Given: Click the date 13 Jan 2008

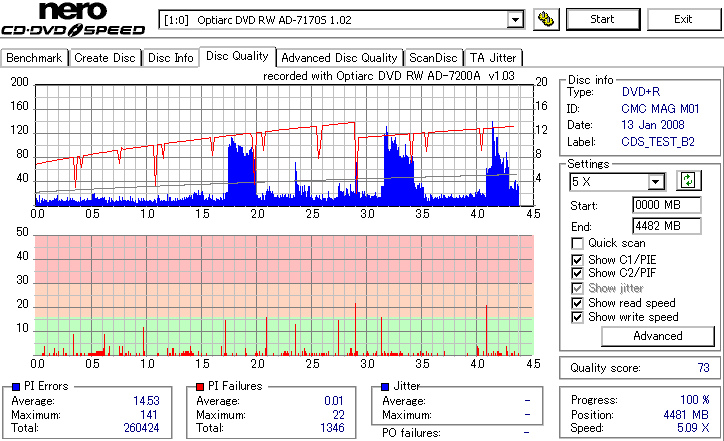Looking at the screenshot, I should click(x=652, y=125).
